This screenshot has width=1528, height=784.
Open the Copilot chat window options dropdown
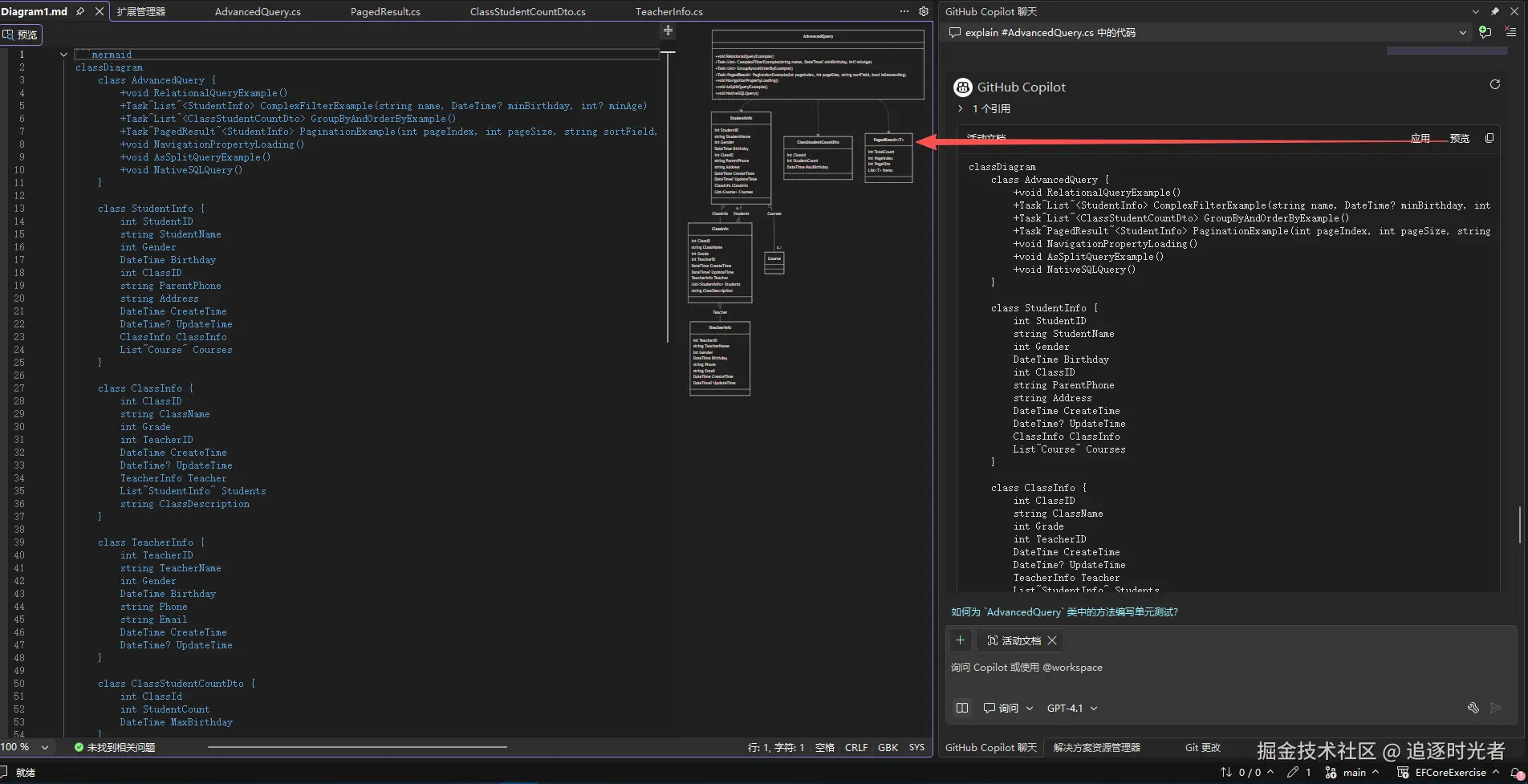point(1475,11)
